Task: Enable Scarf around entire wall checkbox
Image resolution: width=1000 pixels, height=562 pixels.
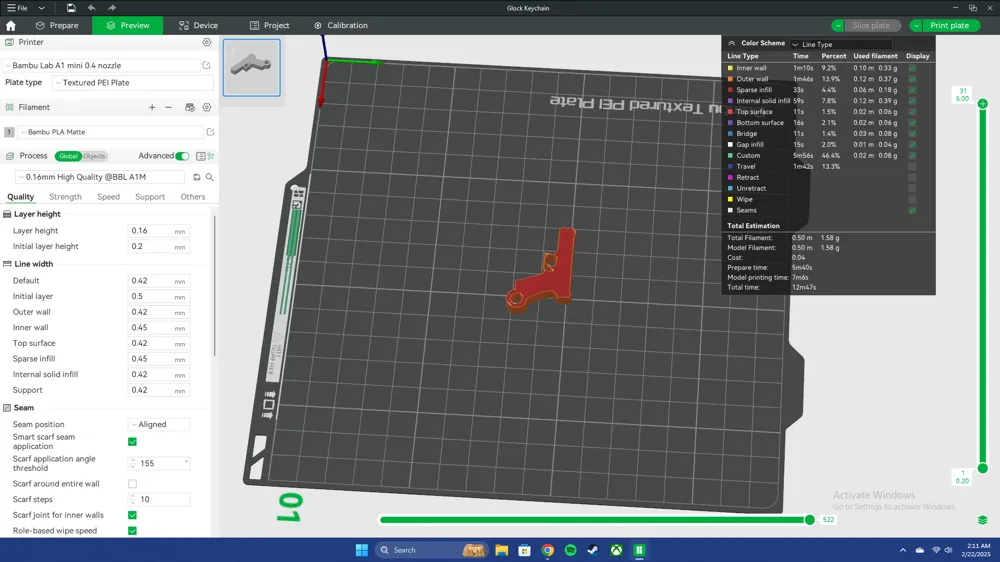Action: click(133, 484)
